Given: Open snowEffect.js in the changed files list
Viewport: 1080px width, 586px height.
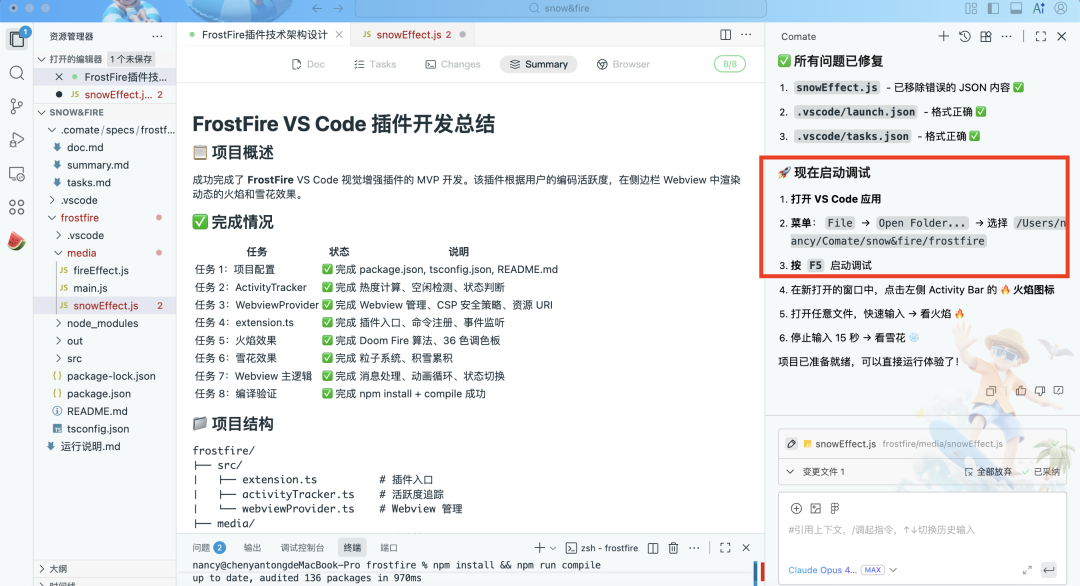Looking at the screenshot, I should coord(845,444).
